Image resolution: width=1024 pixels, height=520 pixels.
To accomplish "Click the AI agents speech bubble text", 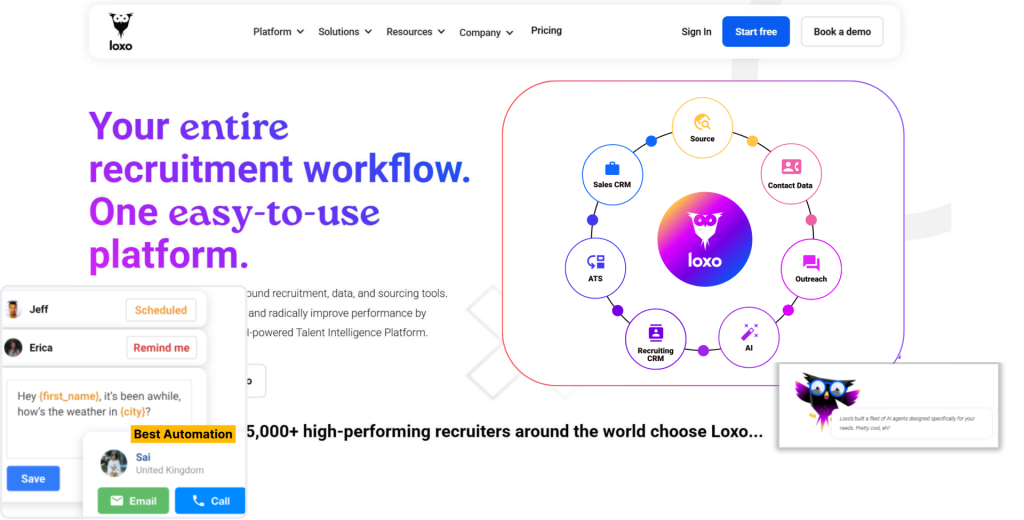I will (907, 423).
